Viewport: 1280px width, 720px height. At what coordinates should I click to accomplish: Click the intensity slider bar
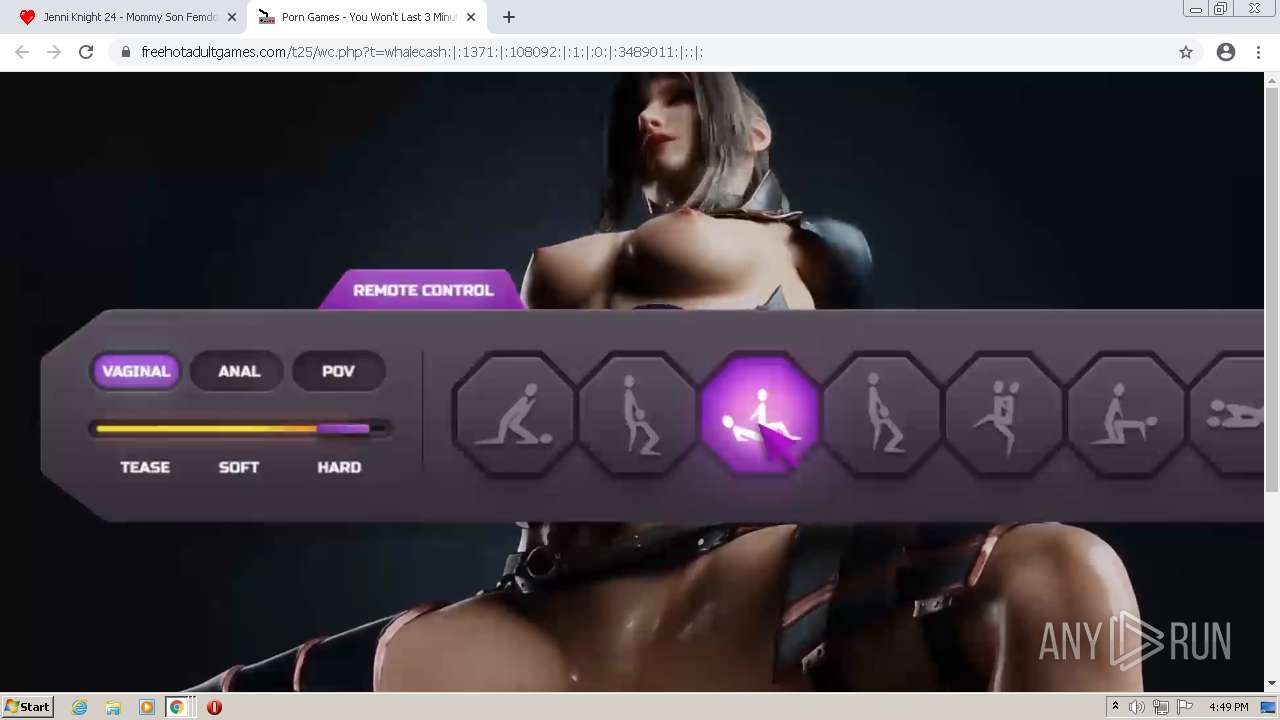[x=240, y=429]
